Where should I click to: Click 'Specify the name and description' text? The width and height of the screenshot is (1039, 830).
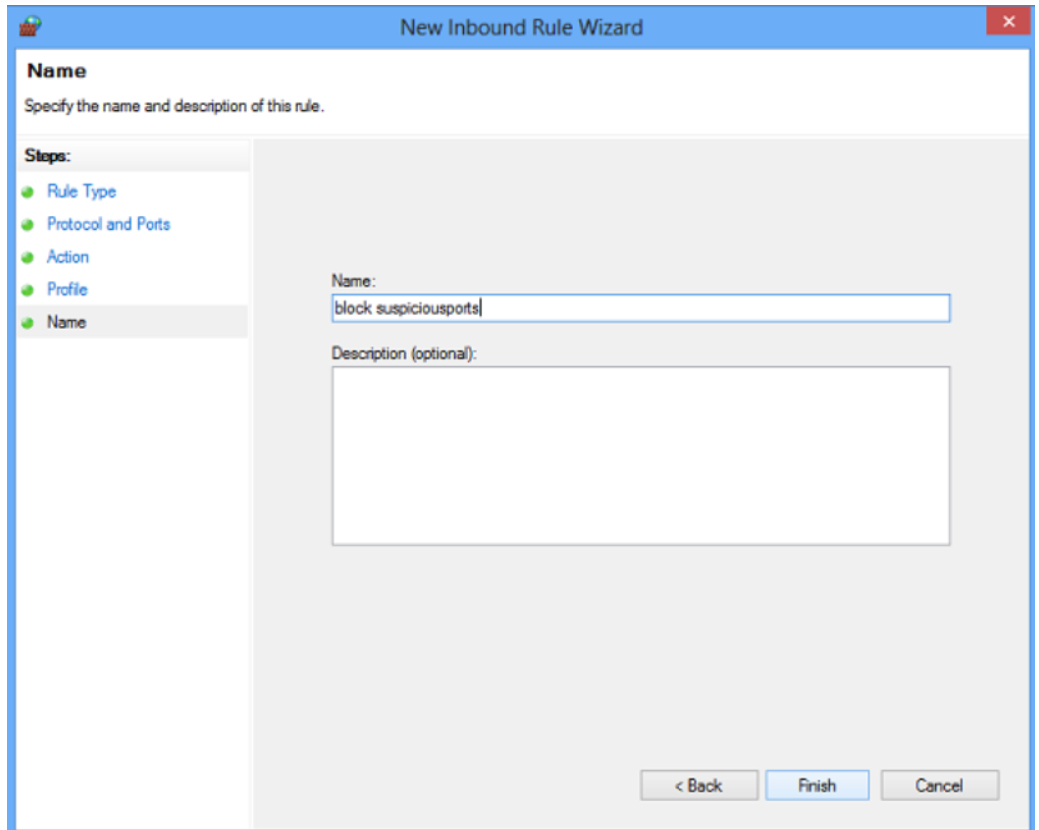(174, 106)
